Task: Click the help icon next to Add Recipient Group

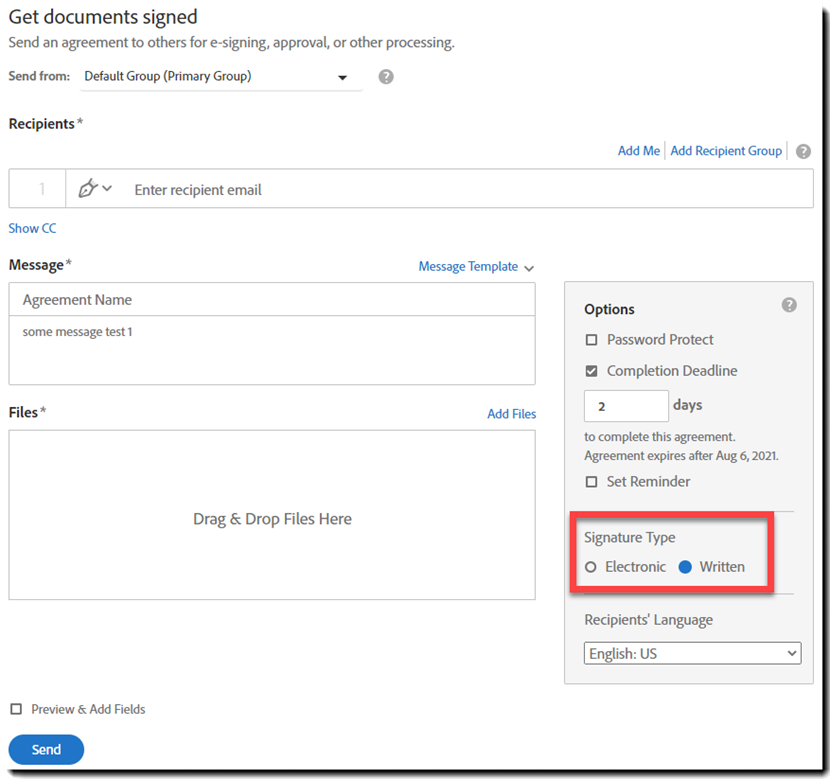Action: (x=803, y=152)
